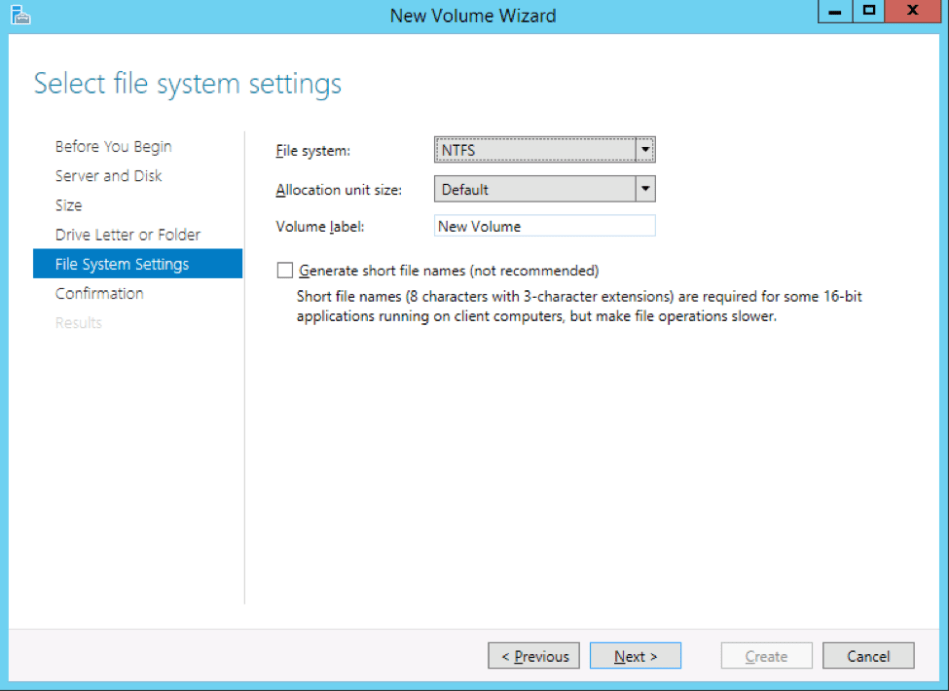This screenshot has height=691, width=949.
Task: Uncheck Generate short file names option
Action: click(x=285, y=270)
